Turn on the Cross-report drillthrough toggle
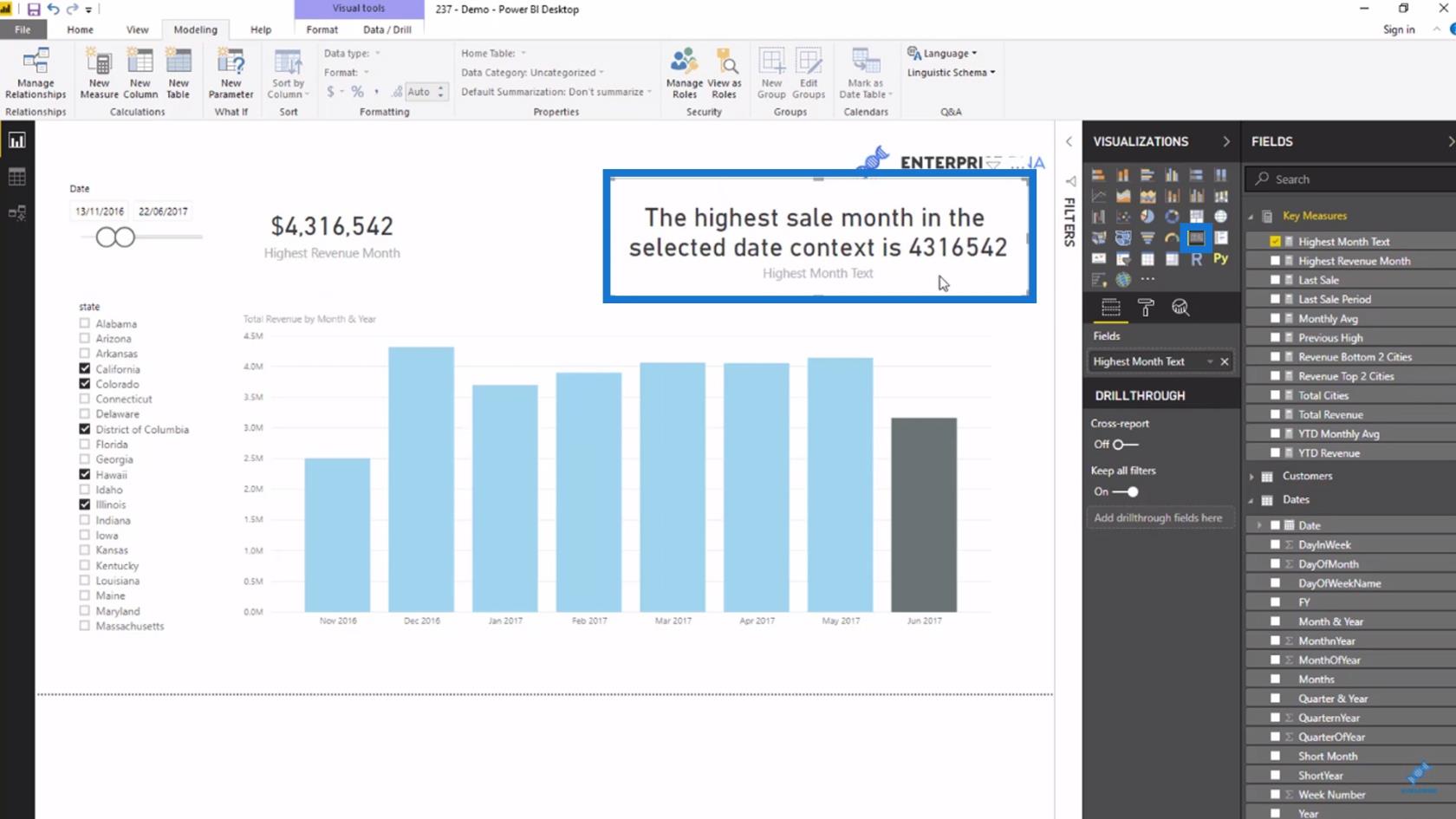This screenshot has width=1456, height=819. click(1125, 445)
